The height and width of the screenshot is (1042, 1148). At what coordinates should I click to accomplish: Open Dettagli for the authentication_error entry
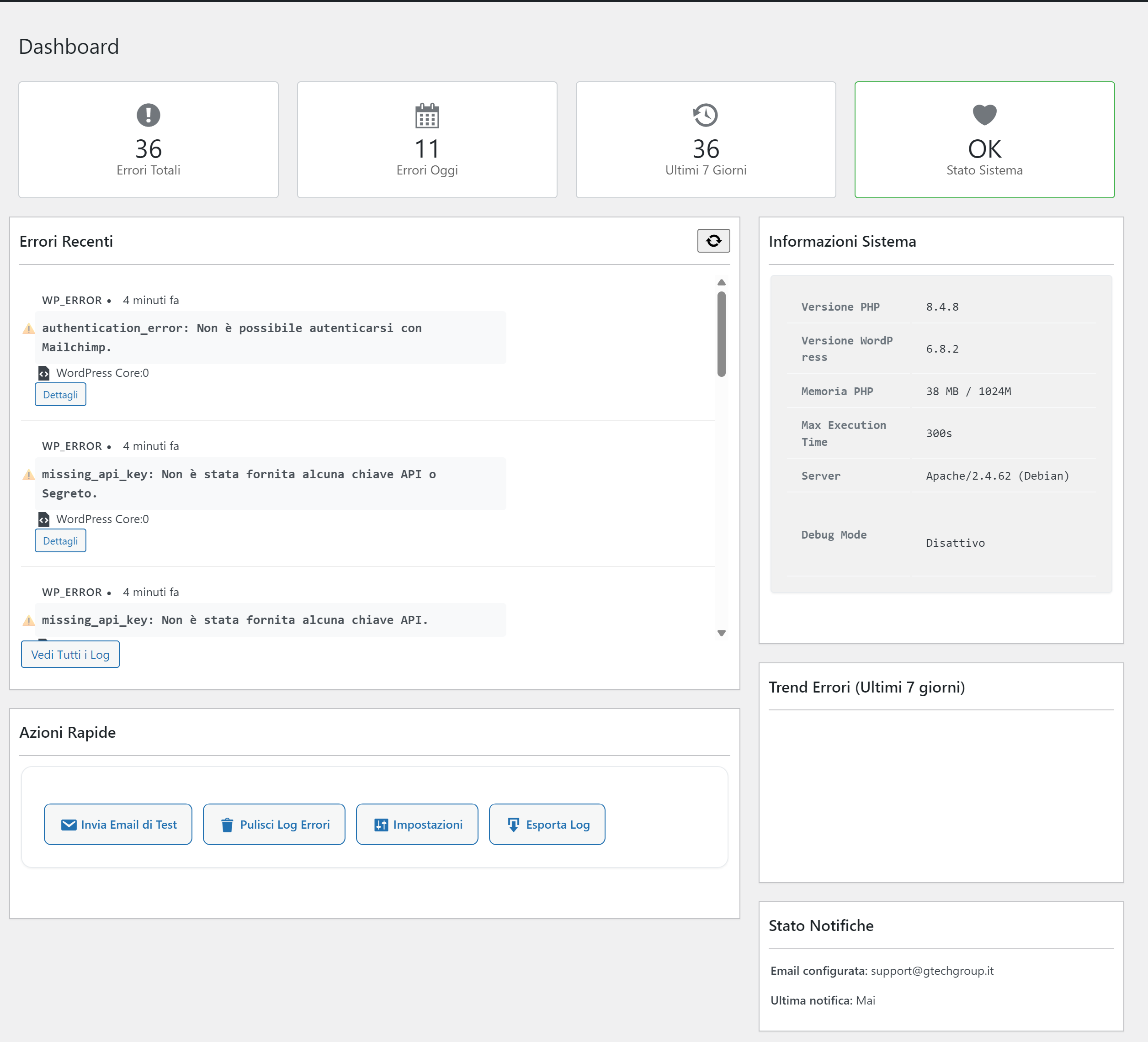[x=60, y=394]
